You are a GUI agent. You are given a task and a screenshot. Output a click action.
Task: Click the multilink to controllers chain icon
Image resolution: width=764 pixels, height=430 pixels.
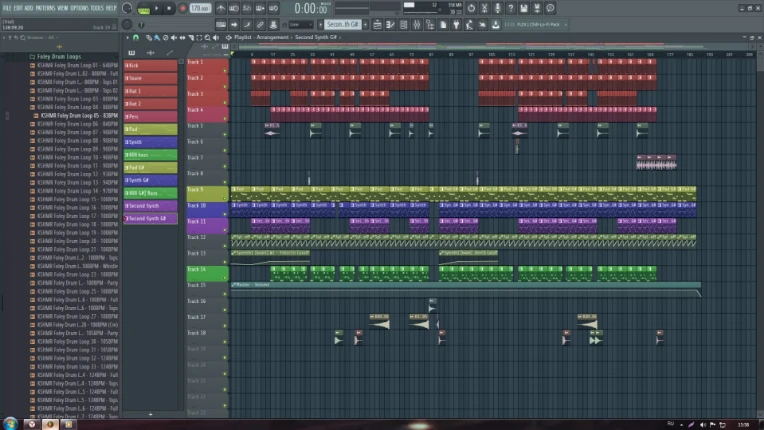click(260, 24)
